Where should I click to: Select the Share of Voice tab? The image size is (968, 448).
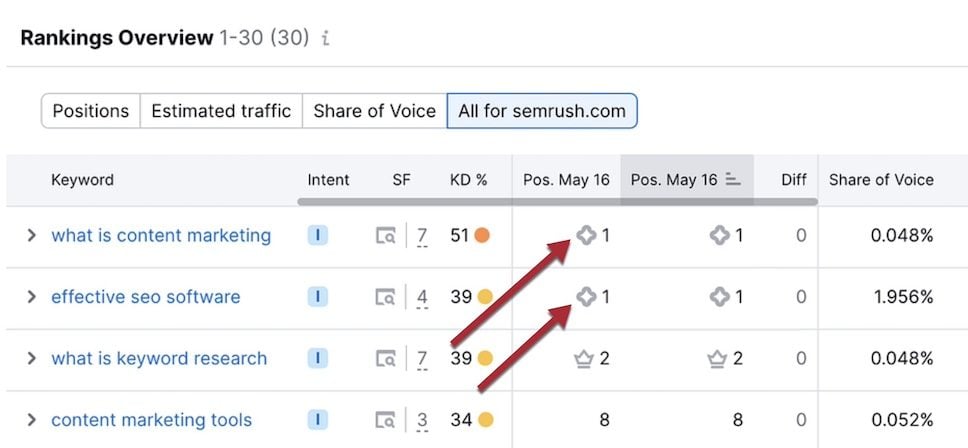click(374, 111)
